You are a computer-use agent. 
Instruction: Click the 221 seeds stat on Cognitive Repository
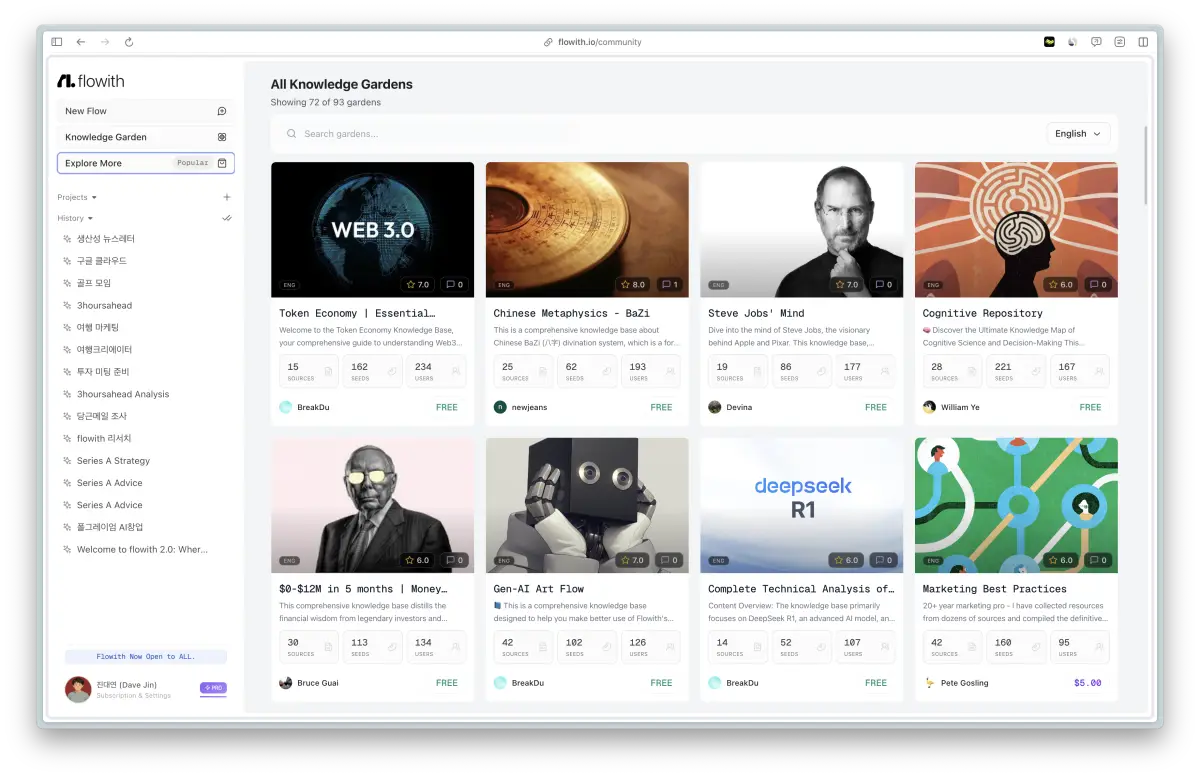(x=1015, y=371)
